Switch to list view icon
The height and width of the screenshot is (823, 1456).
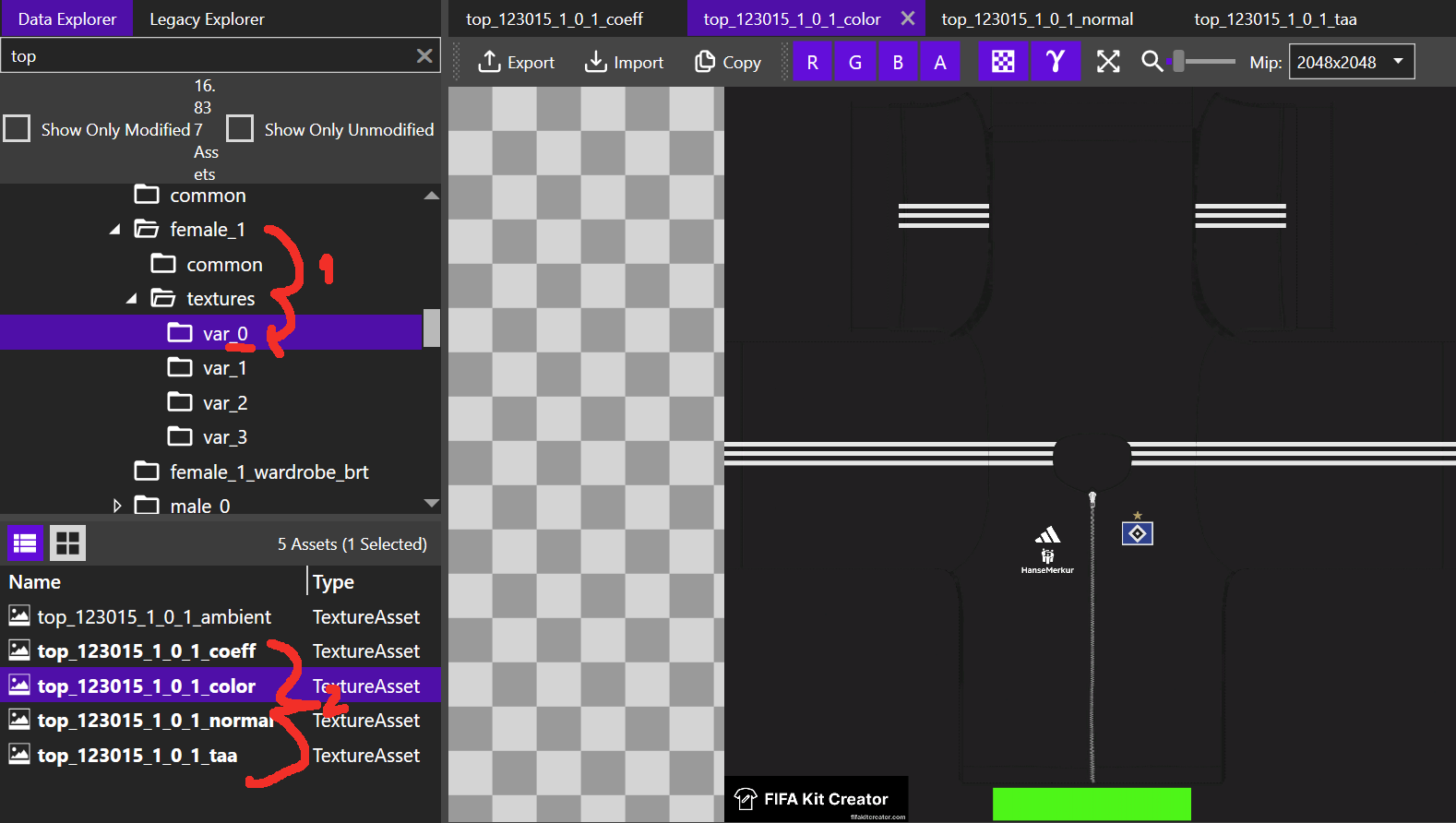25,543
